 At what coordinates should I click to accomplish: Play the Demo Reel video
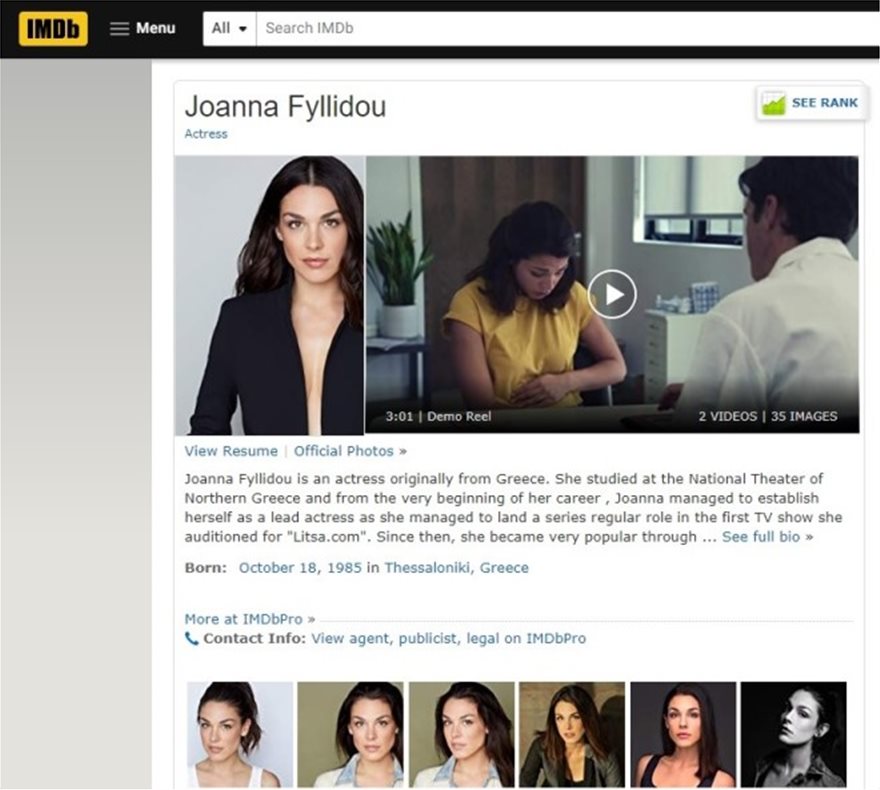[611, 294]
